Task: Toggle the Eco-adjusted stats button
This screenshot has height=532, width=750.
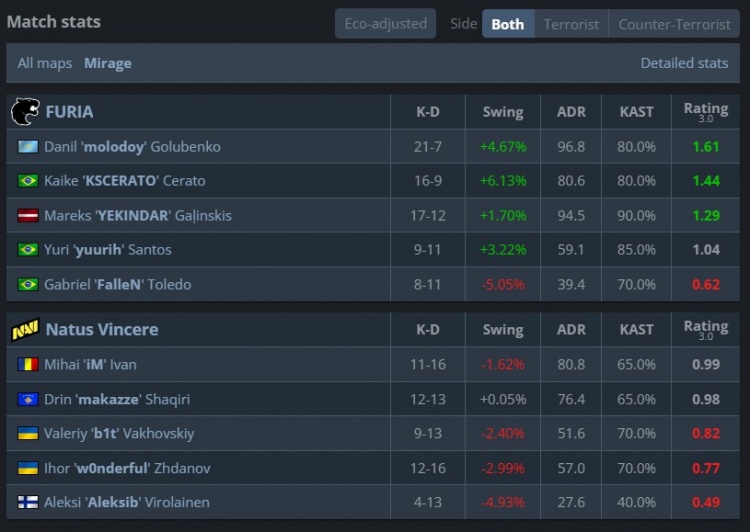Action: [385, 24]
